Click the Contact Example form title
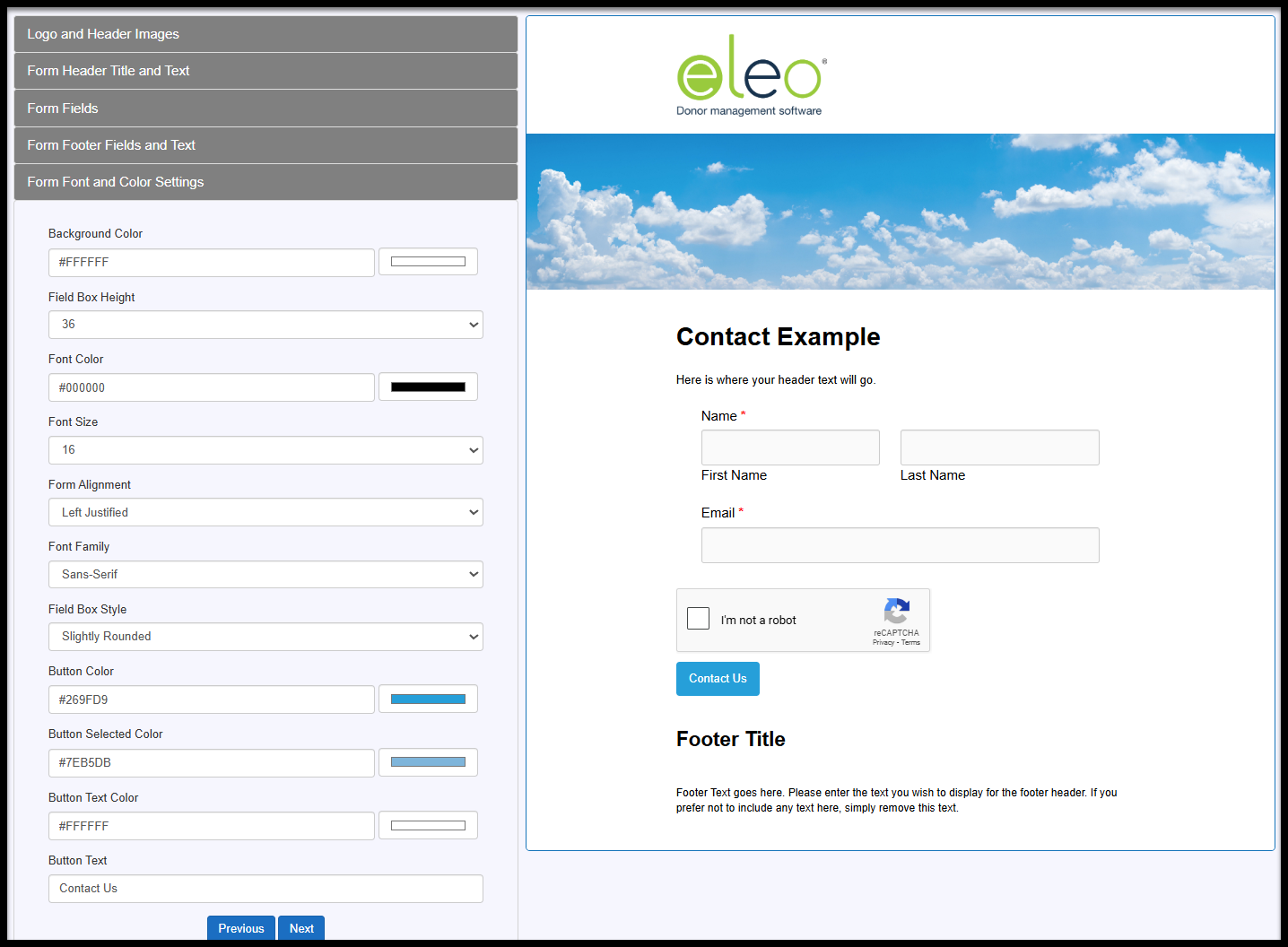 [779, 337]
